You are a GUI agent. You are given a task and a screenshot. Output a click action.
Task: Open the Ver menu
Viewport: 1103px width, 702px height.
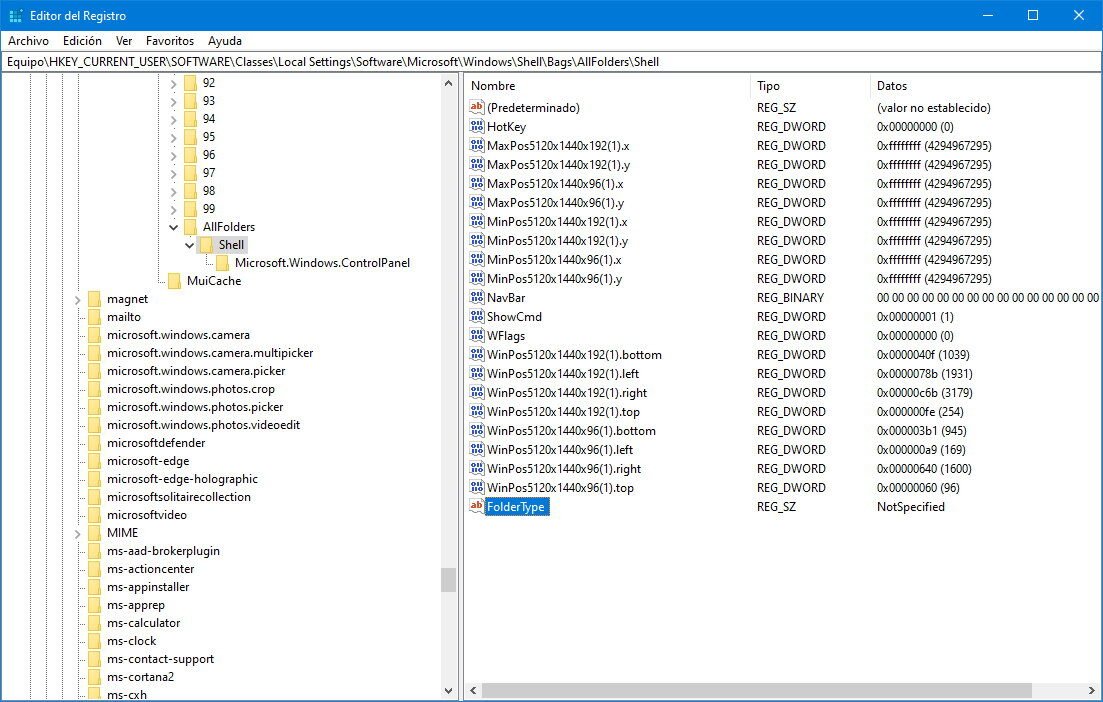point(124,41)
